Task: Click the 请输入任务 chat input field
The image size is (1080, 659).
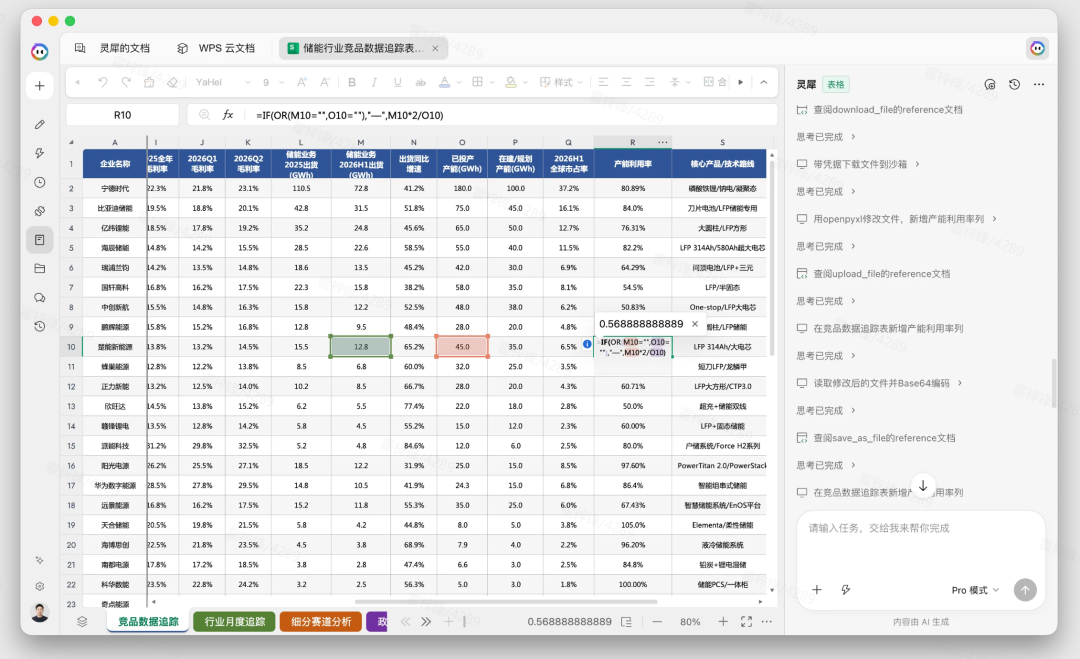Action: tap(920, 544)
